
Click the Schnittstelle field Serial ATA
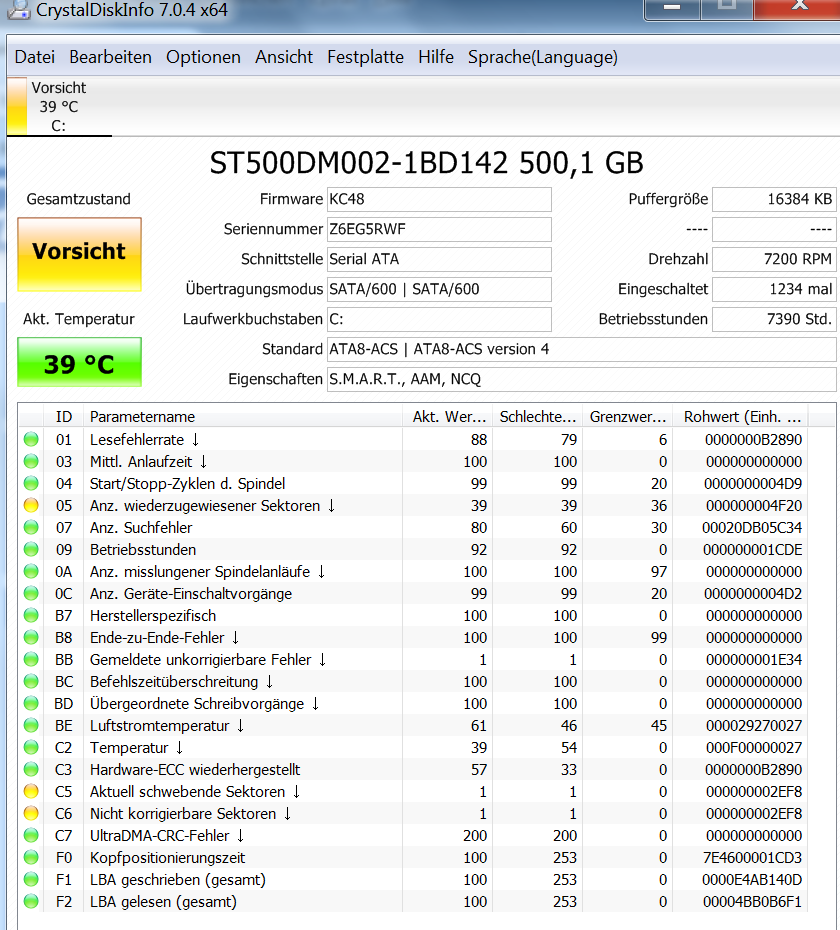point(439,259)
